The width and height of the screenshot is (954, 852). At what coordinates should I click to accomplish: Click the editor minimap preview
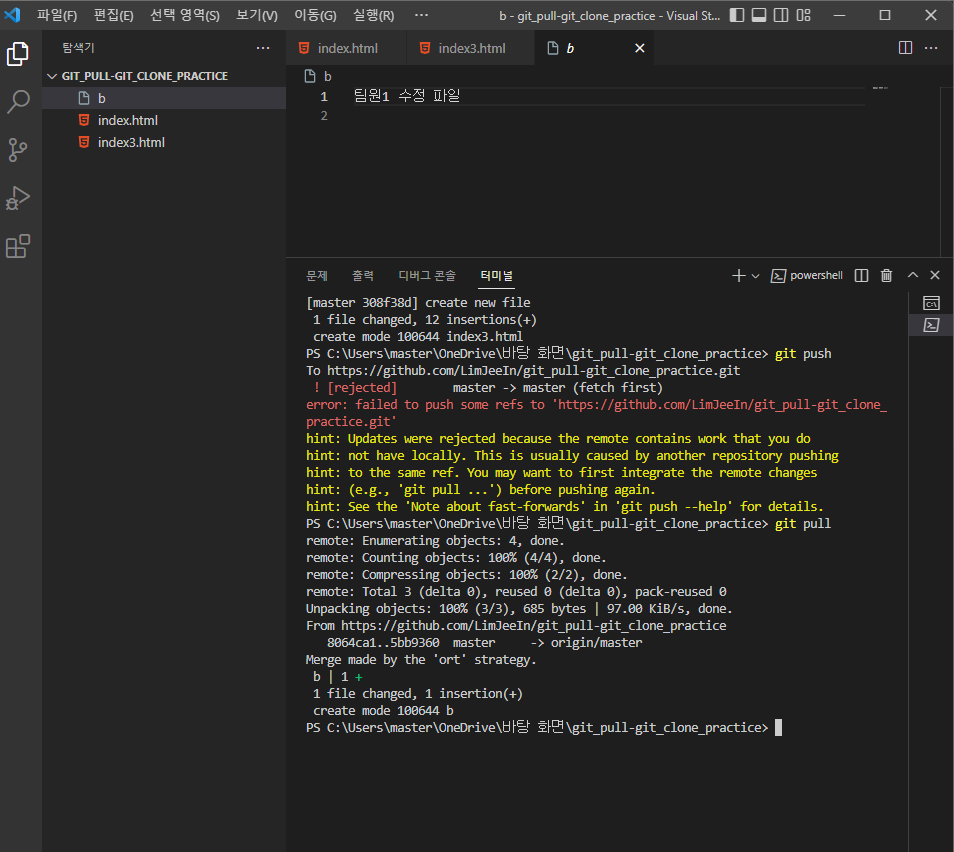(x=880, y=88)
